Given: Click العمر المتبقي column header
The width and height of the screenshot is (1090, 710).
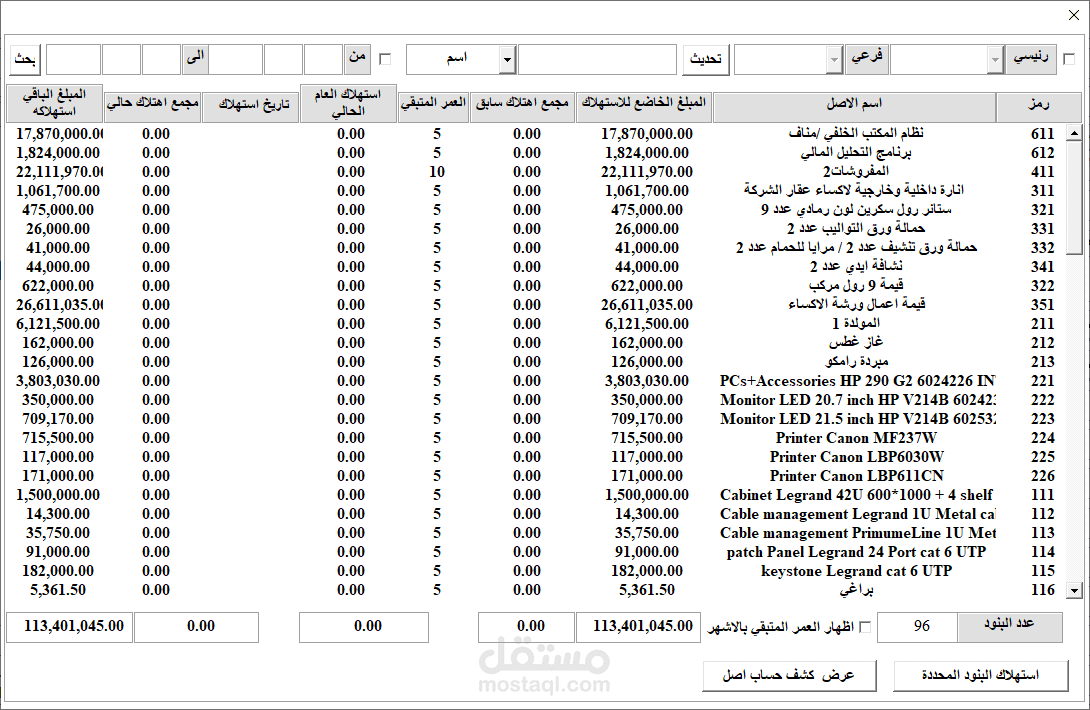Looking at the screenshot, I should click(x=433, y=108).
